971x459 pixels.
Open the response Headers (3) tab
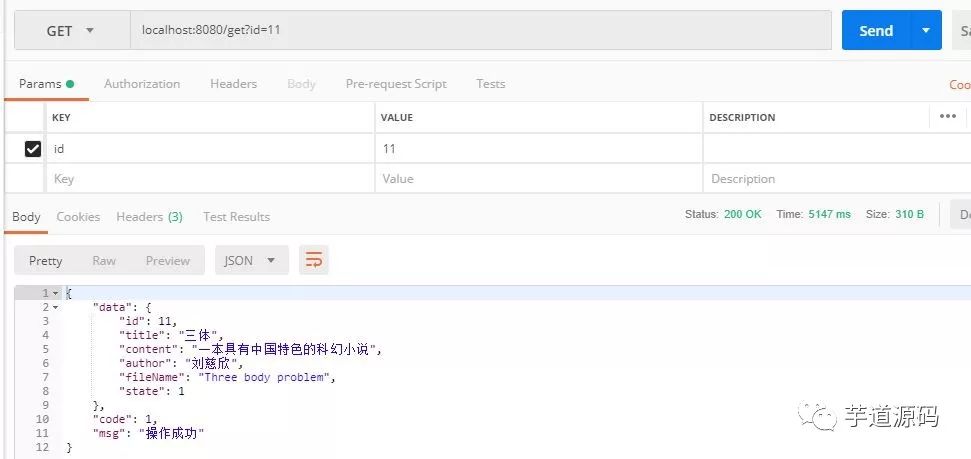149,217
